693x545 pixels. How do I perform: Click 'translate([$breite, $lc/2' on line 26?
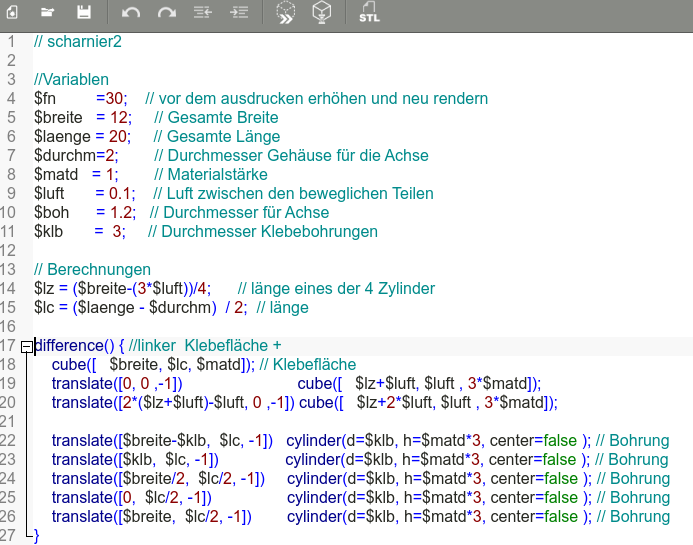point(136,517)
